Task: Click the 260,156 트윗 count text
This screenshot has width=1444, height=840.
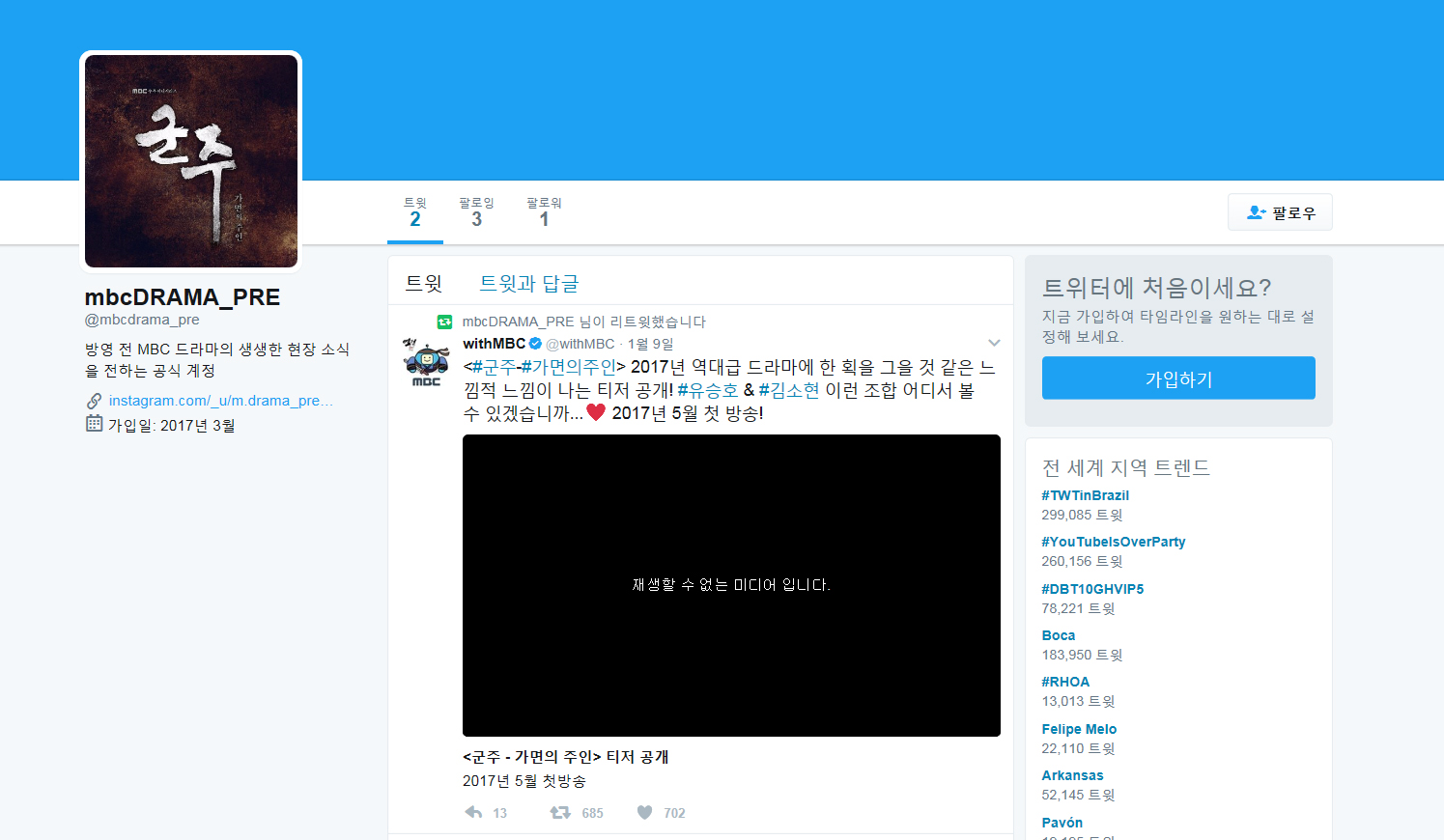Action: tap(1082, 561)
